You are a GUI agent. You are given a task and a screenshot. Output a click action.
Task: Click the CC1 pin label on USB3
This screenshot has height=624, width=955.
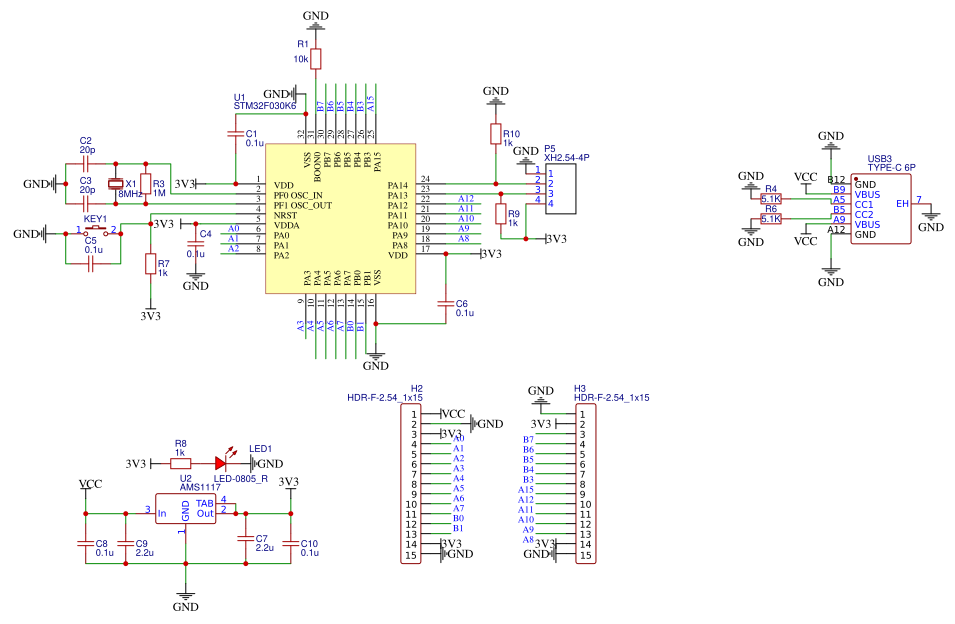[x=864, y=205]
